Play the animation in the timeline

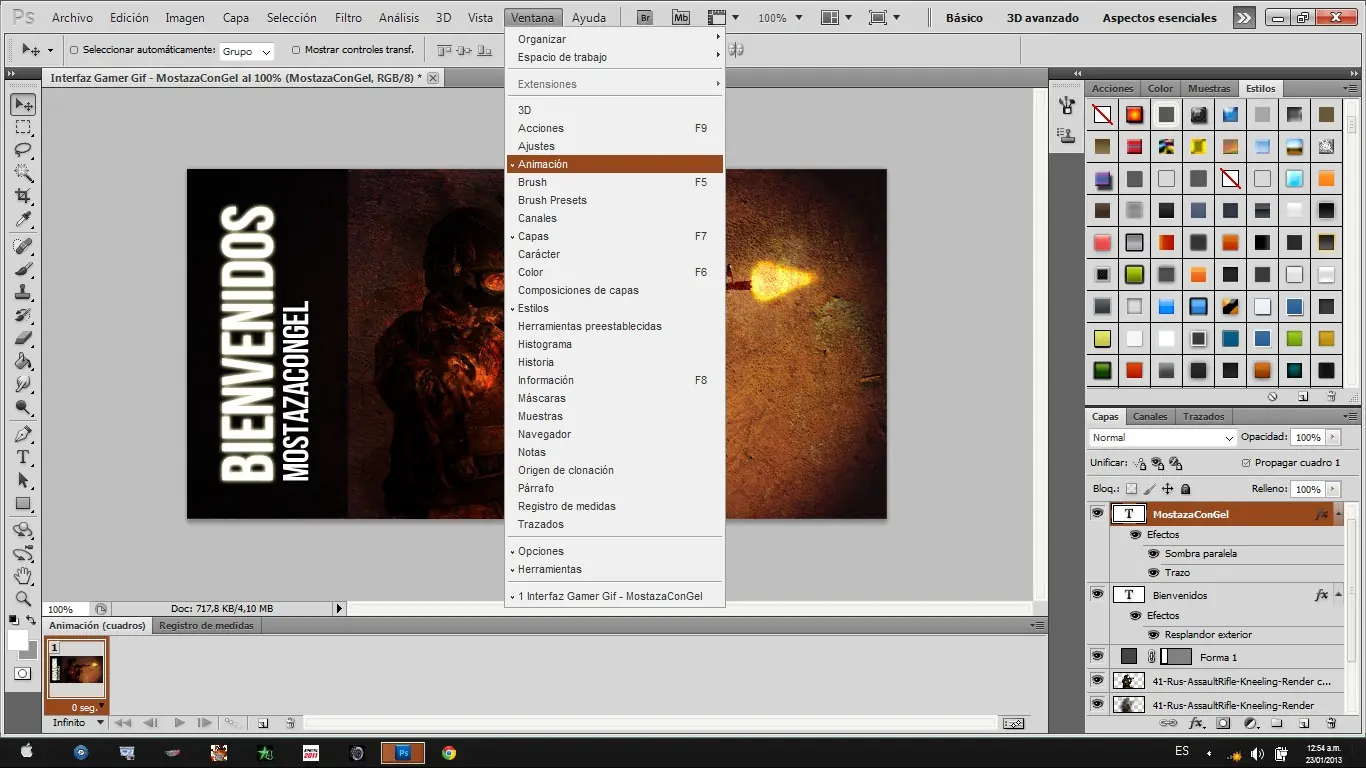[179, 723]
